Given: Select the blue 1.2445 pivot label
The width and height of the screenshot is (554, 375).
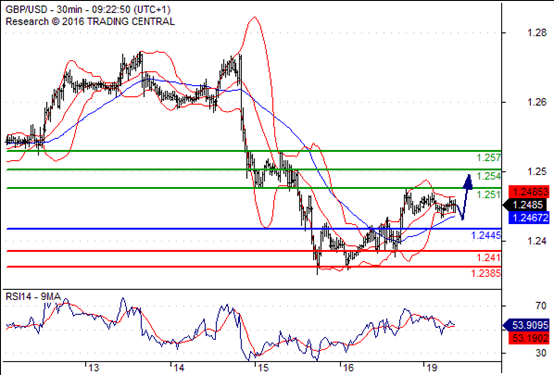Looking at the screenshot, I should click(x=486, y=235).
